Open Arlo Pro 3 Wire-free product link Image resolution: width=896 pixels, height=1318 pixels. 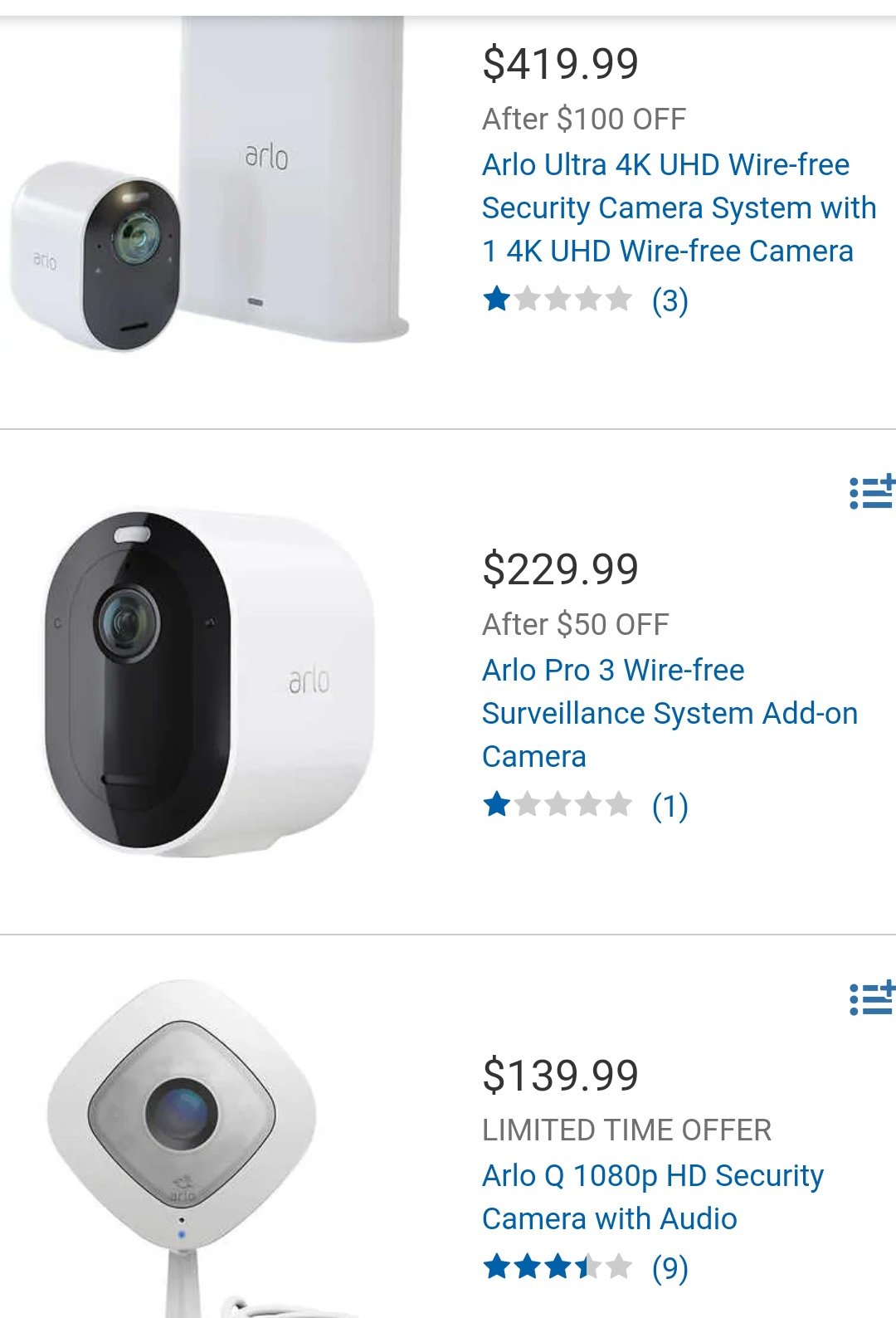[x=670, y=713]
